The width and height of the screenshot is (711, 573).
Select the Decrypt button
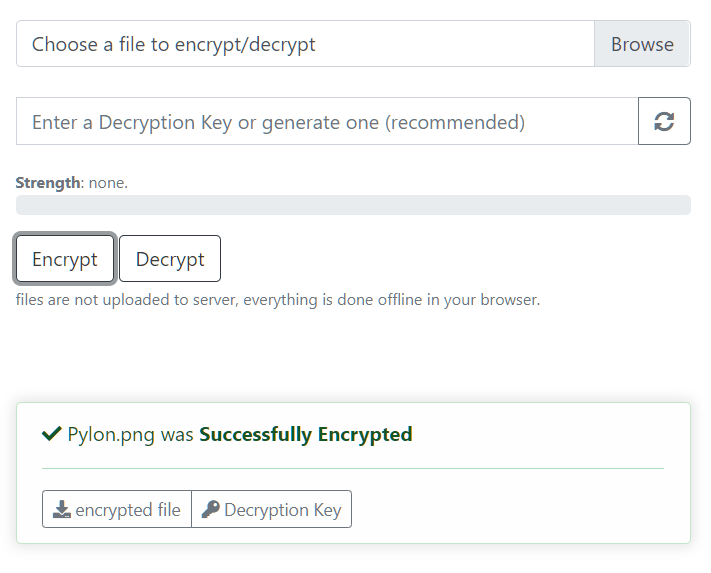(170, 259)
